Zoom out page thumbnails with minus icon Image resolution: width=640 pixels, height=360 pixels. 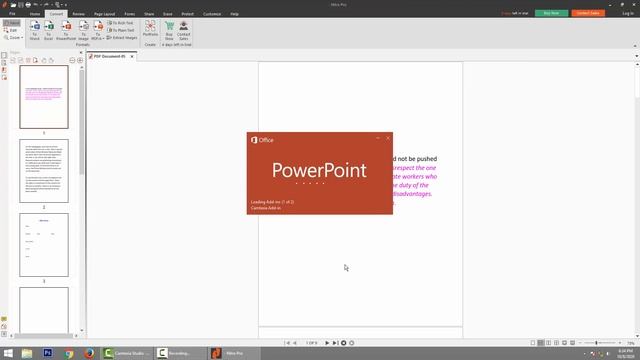[72, 60]
